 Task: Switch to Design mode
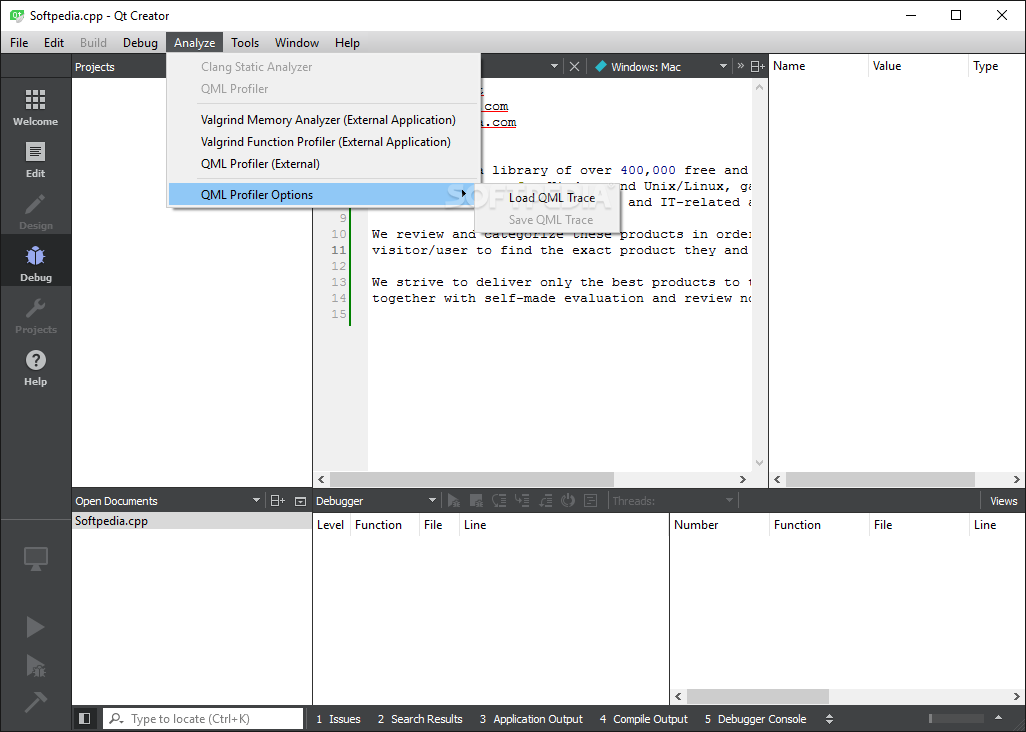35,212
